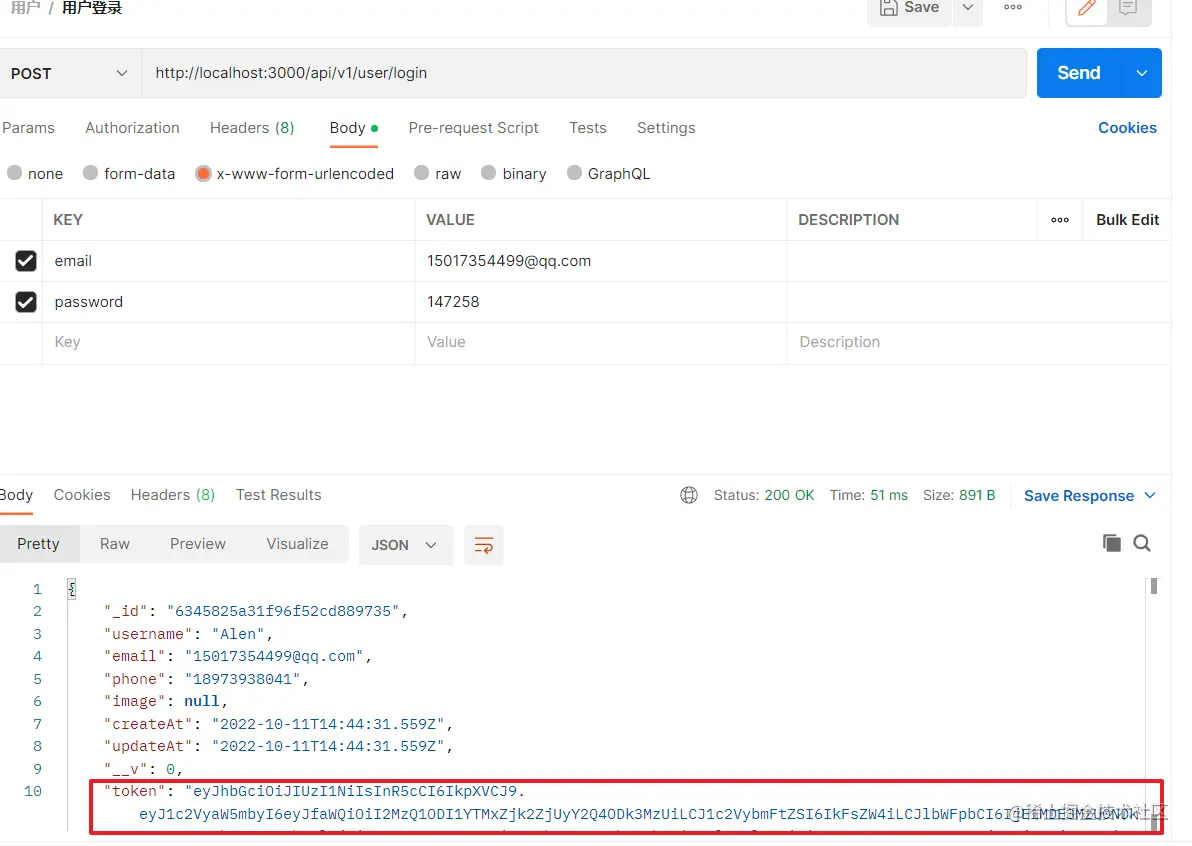Click the email key cell
This screenshot has height=846, width=1192.
[x=229, y=261]
